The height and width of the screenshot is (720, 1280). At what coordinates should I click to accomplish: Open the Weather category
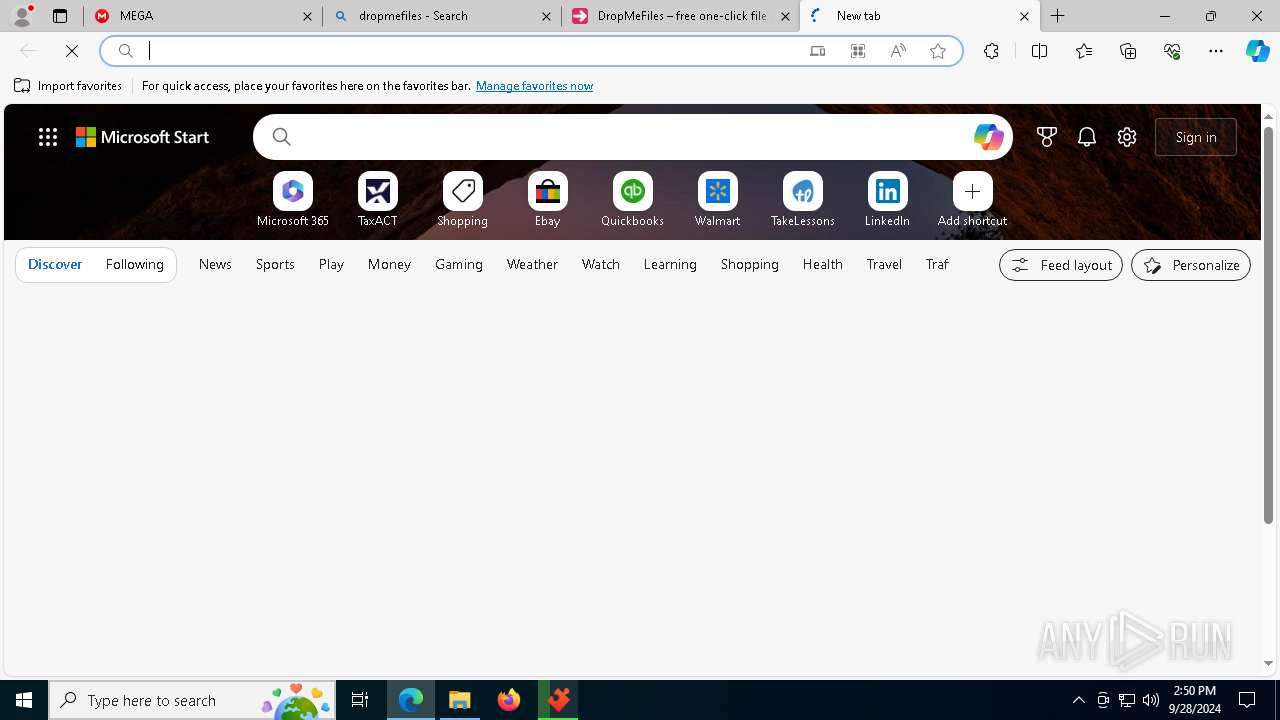(532, 265)
